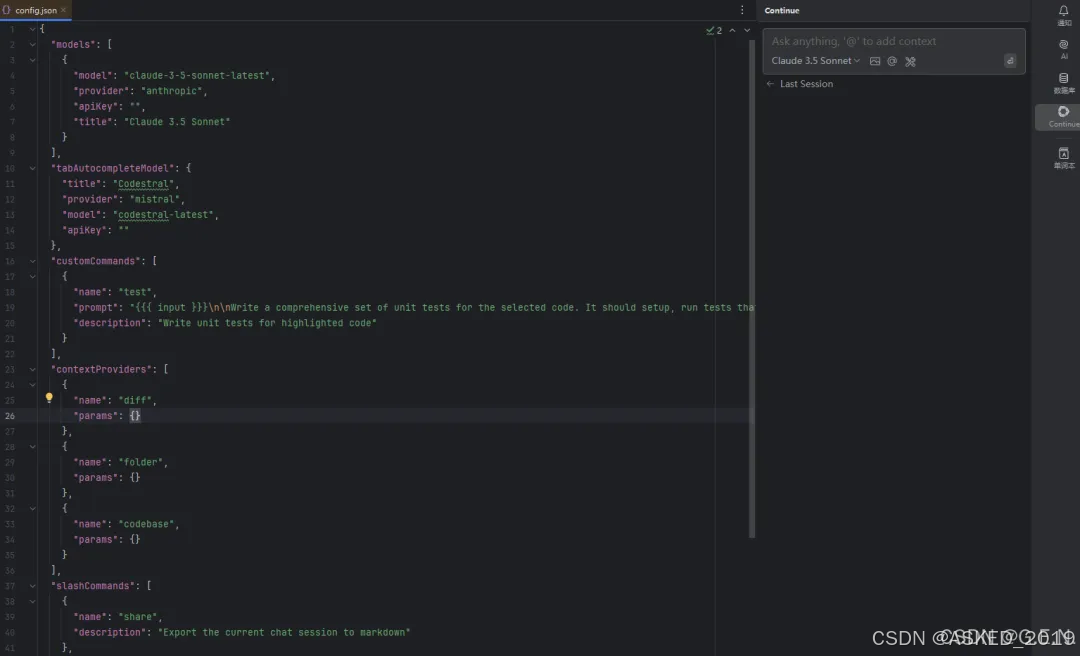
Task: Collapse the "tabAutocompleteModel" fold arrow
Action: coord(32,168)
